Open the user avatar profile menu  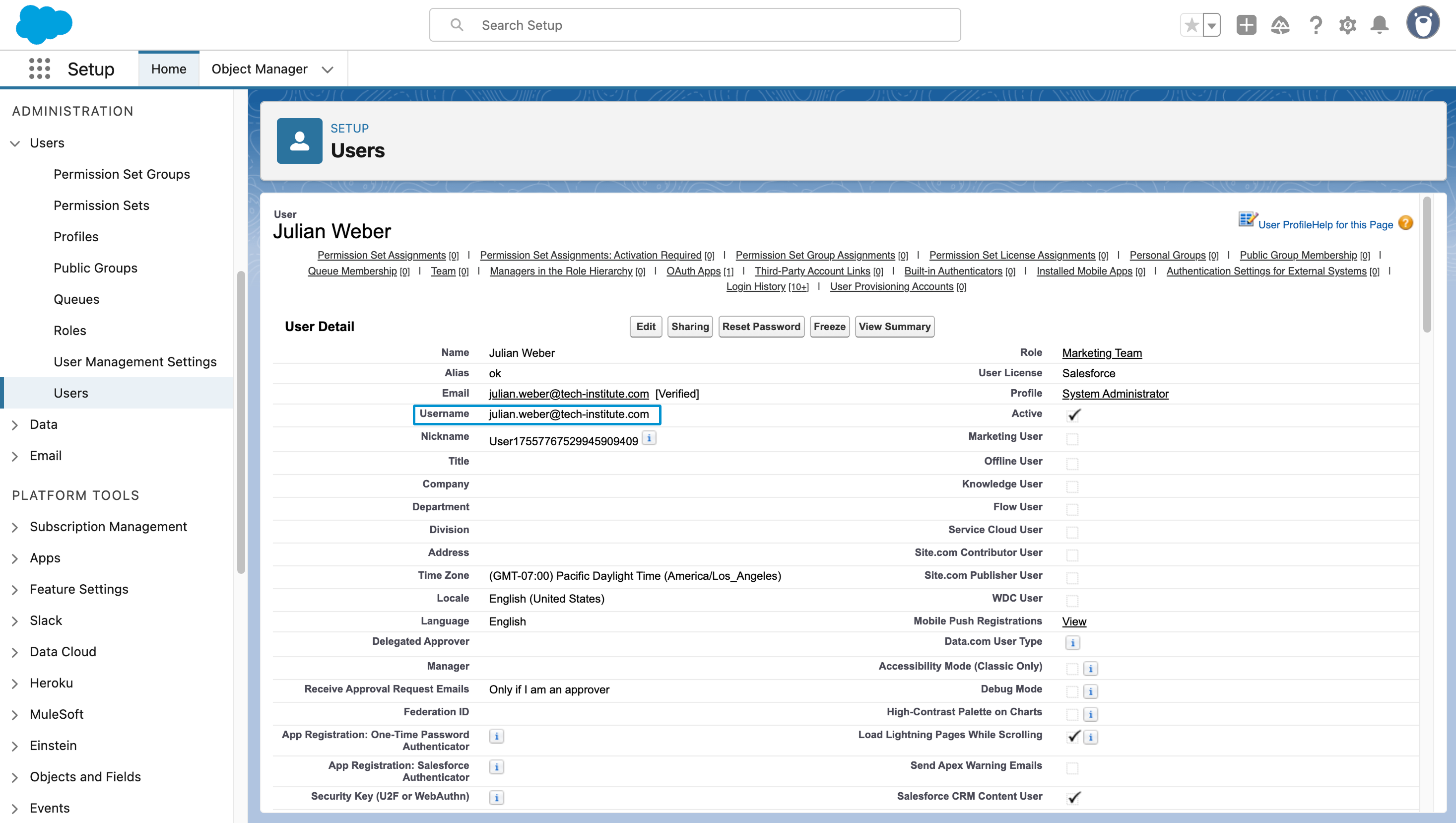[1423, 24]
